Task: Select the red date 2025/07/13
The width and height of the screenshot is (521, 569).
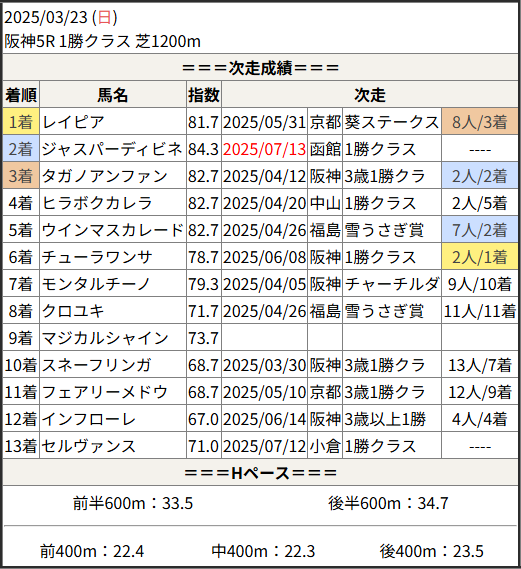Action: 264,149
